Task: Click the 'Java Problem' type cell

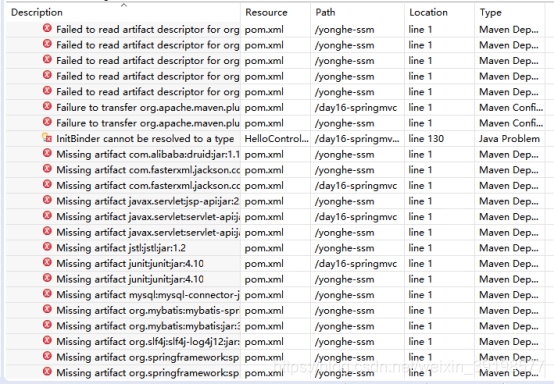Action: 509,139
